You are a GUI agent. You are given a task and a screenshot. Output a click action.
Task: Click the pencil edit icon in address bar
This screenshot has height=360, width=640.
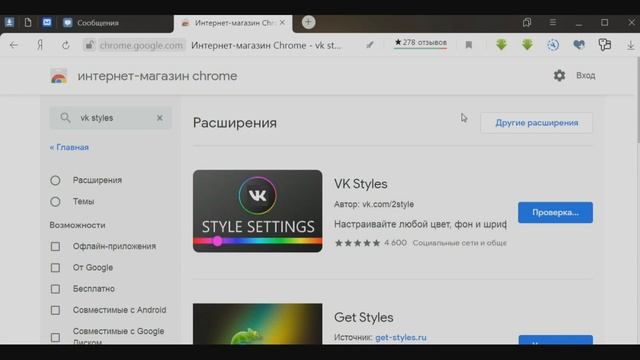click(370, 45)
